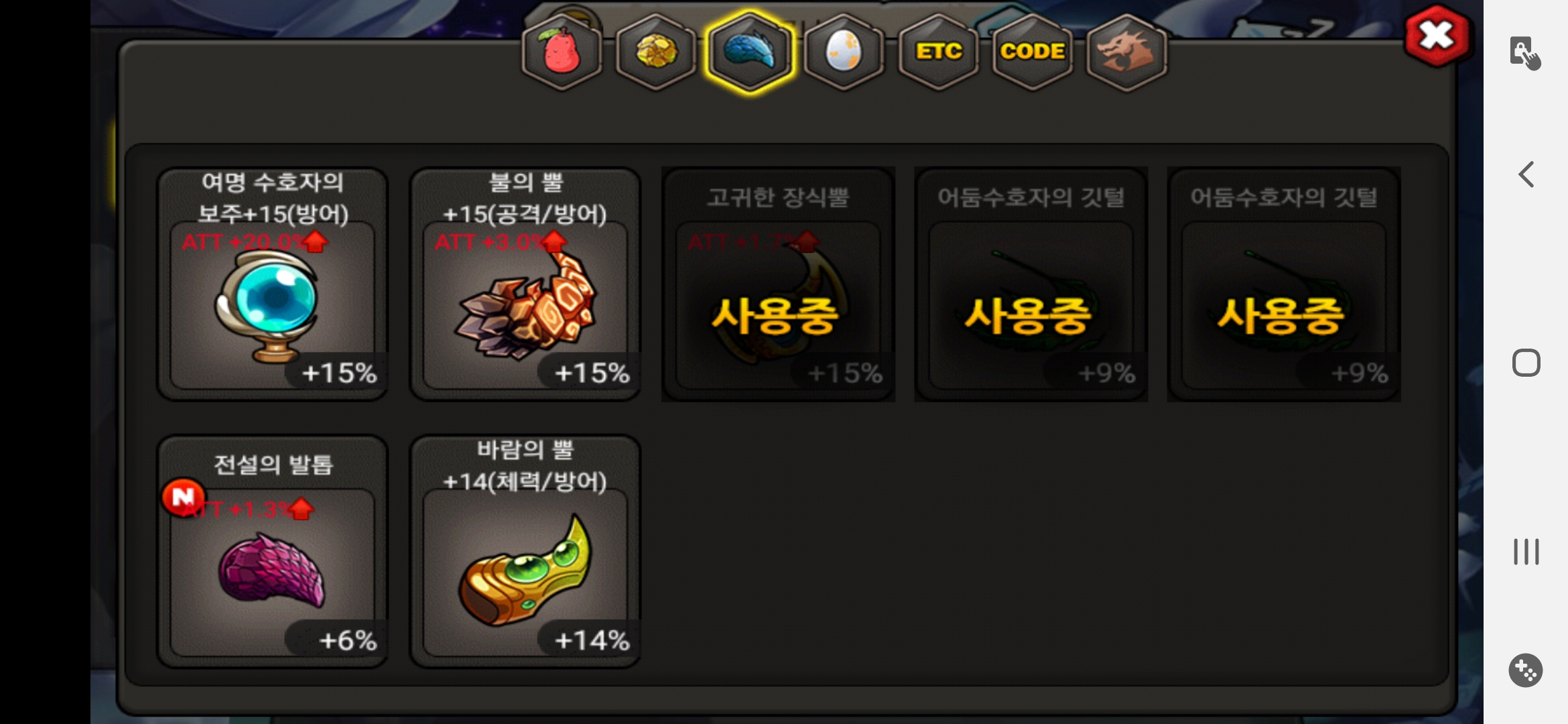Screen dimensions: 1568x724
Task: Switch to the gold nugget tab
Action: pyautogui.click(x=655, y=52)
